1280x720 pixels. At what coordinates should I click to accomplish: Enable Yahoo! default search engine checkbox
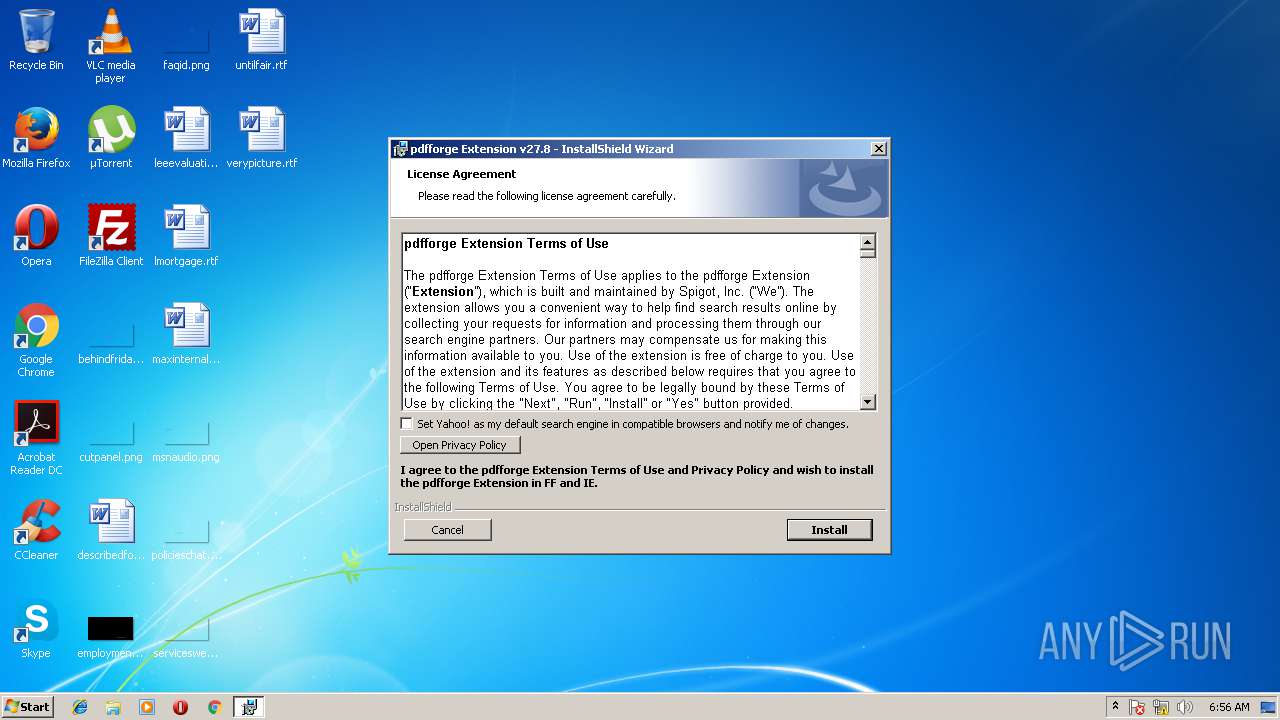(x=407, y=424)
